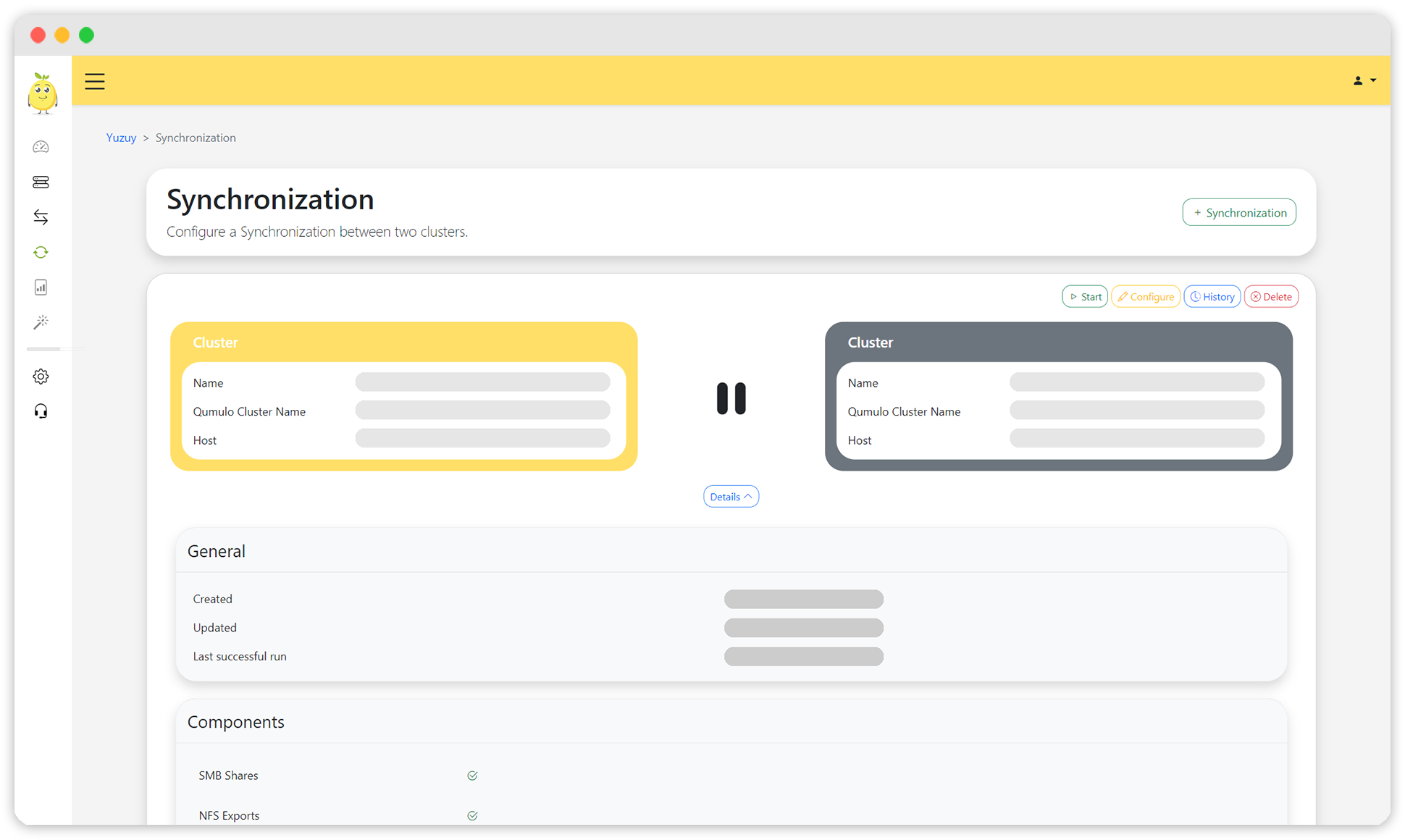Open the migration arrows sidebar icon

41,217
